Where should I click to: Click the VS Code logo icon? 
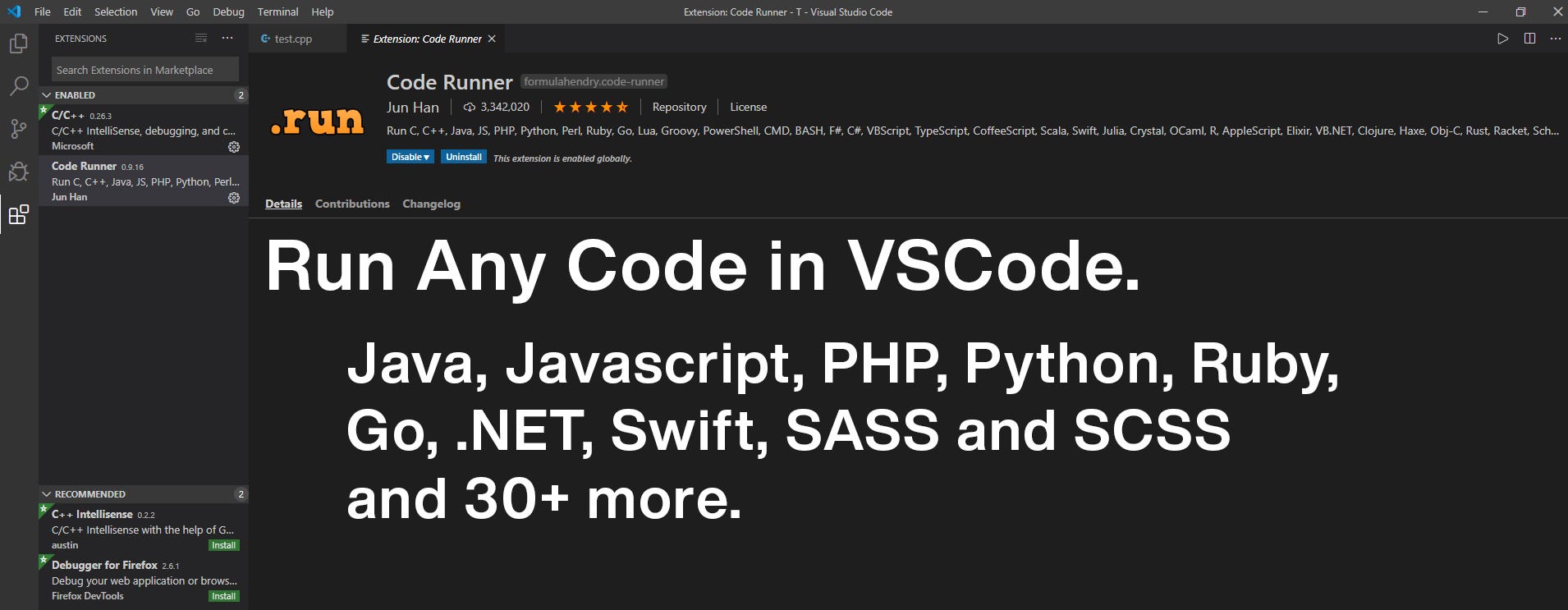click(14, 11)
